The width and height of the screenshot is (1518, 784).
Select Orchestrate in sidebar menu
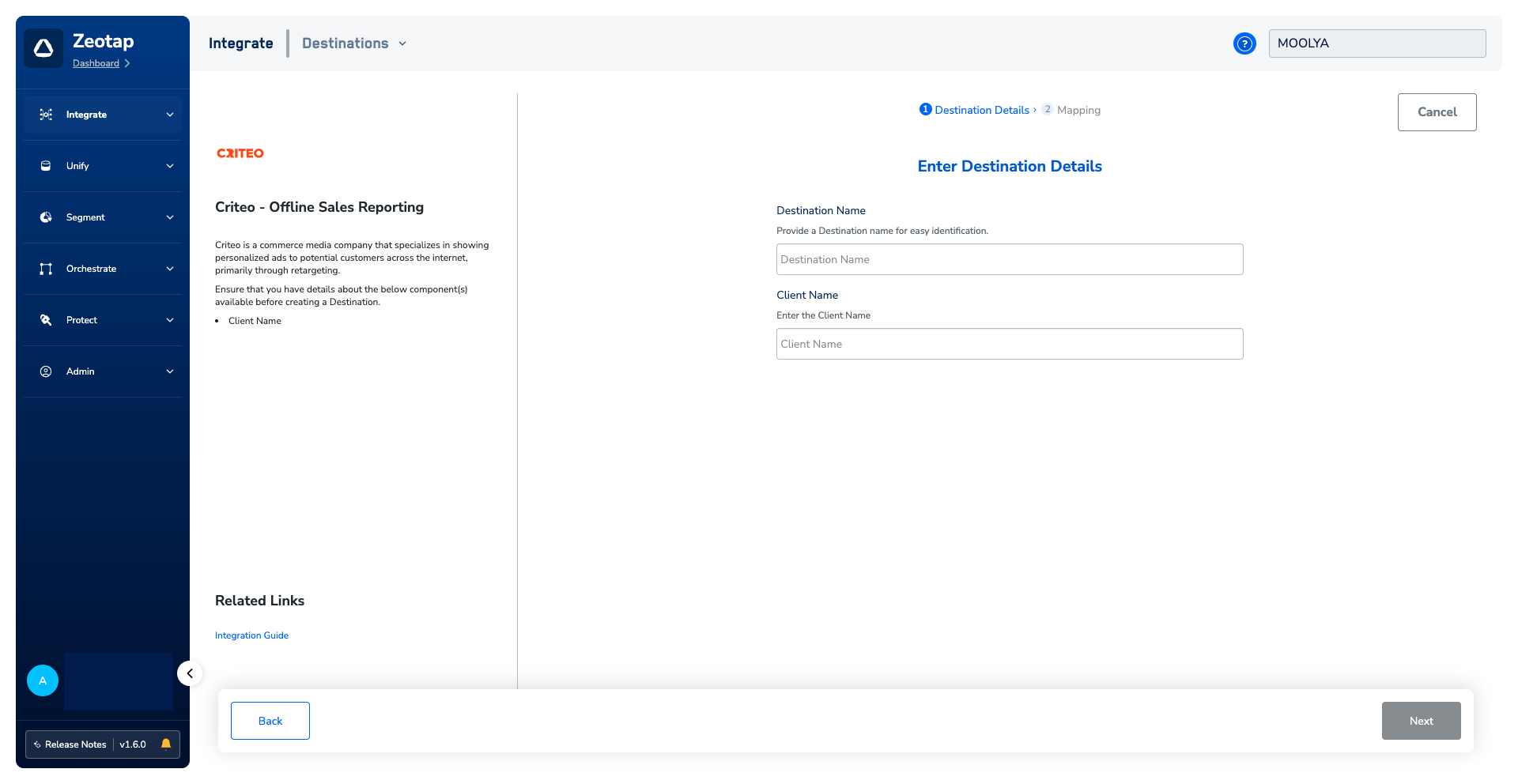[103, 269]
